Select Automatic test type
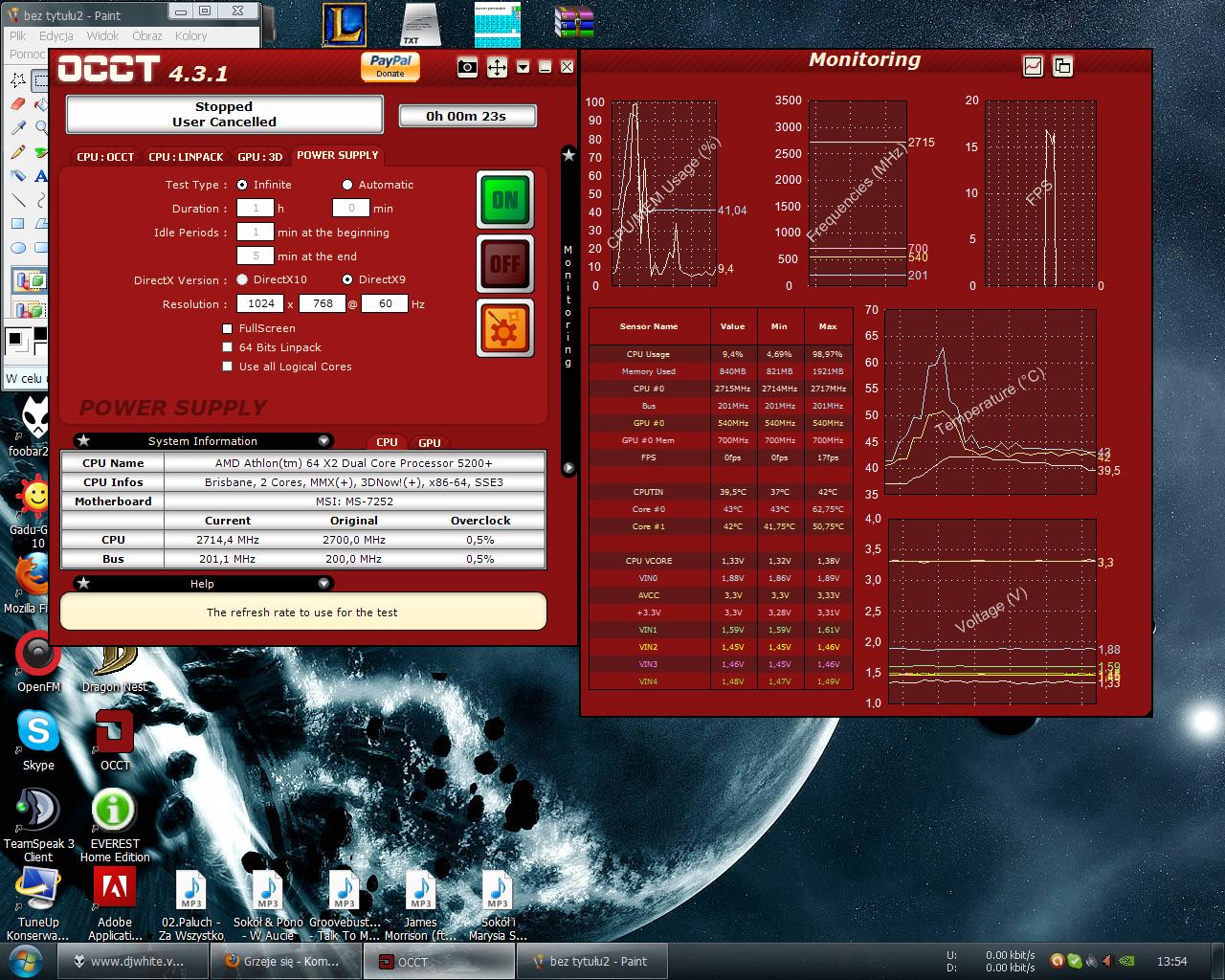 (x=347, y=185)
